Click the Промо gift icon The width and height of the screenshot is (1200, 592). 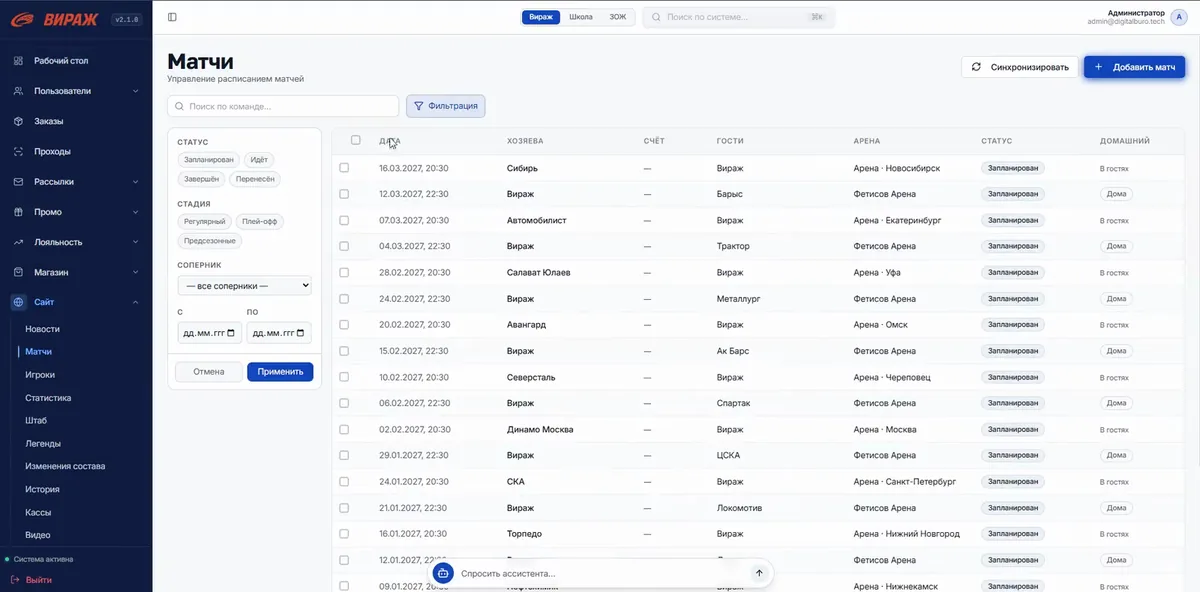(x=18, y=212)
